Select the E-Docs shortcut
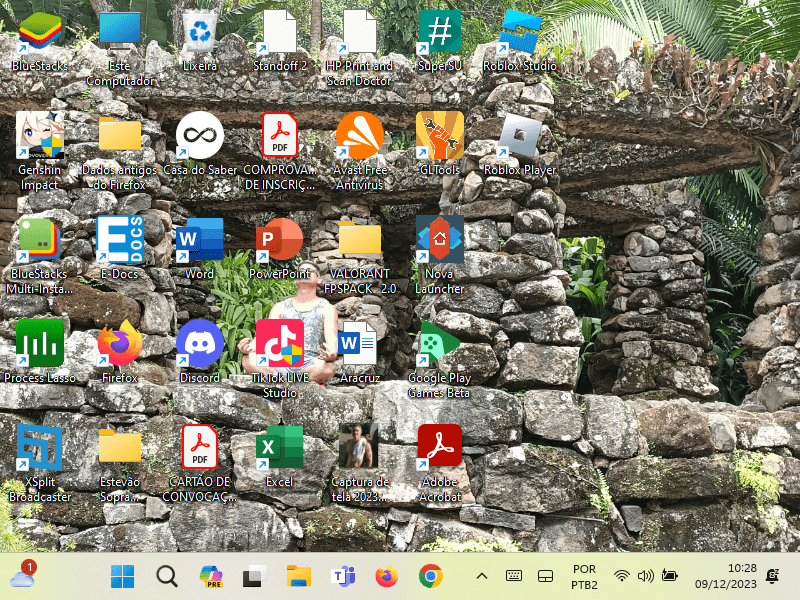 pyautogui.click(x=120, y=240)
